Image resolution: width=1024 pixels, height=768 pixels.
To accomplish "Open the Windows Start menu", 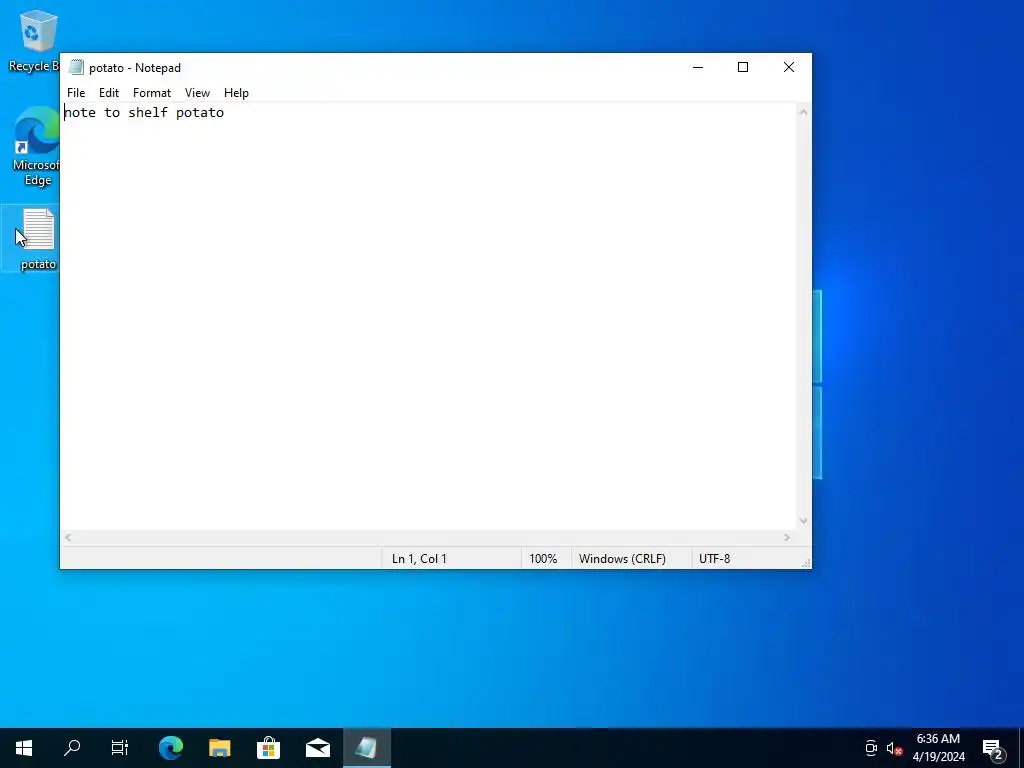I will click(24, 748).
